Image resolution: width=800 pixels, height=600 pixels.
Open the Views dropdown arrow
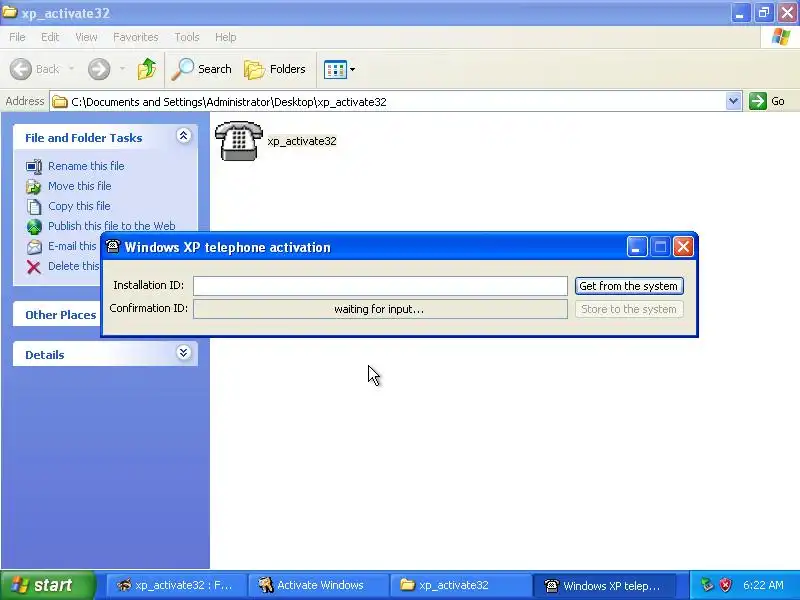tap(352, 69)
